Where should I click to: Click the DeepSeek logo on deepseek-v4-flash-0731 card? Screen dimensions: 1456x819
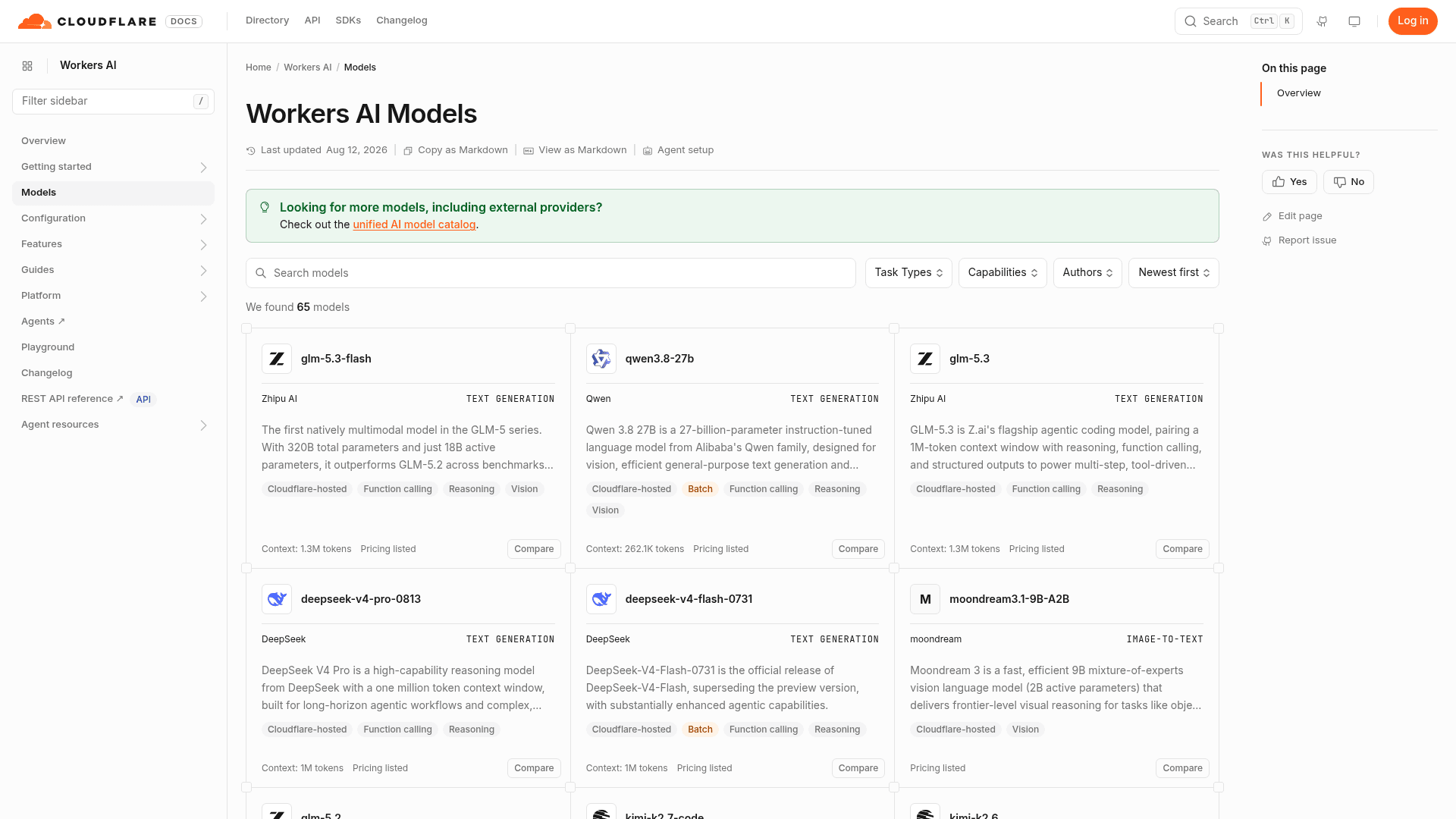pyautogui.click(x=601, y=599)
